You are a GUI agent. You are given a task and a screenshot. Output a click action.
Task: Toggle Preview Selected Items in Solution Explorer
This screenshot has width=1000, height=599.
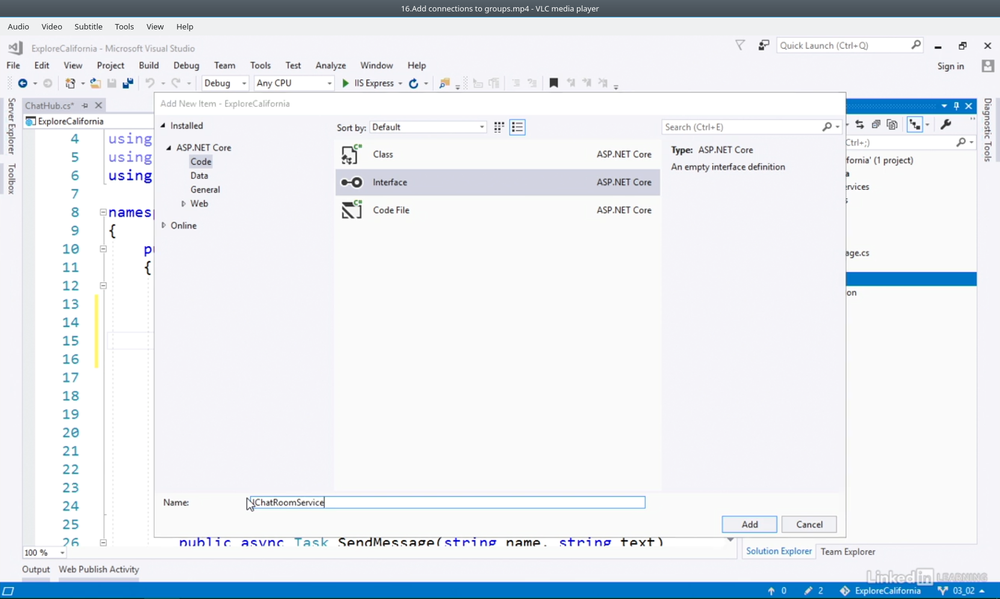(915, 124)
